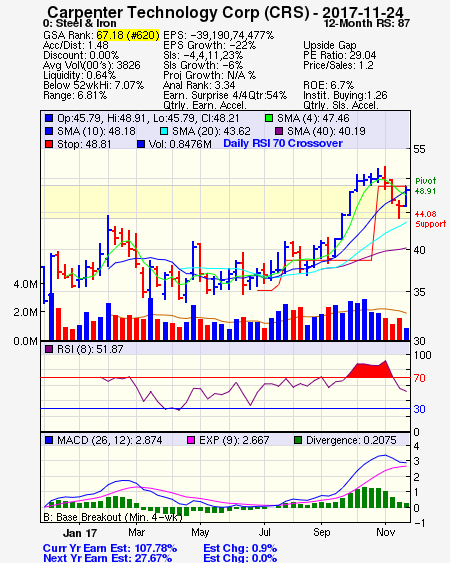450x563 pixels.
Task: Click the Est Chg: 0.0% value
Action: click(x=240, y=558)
